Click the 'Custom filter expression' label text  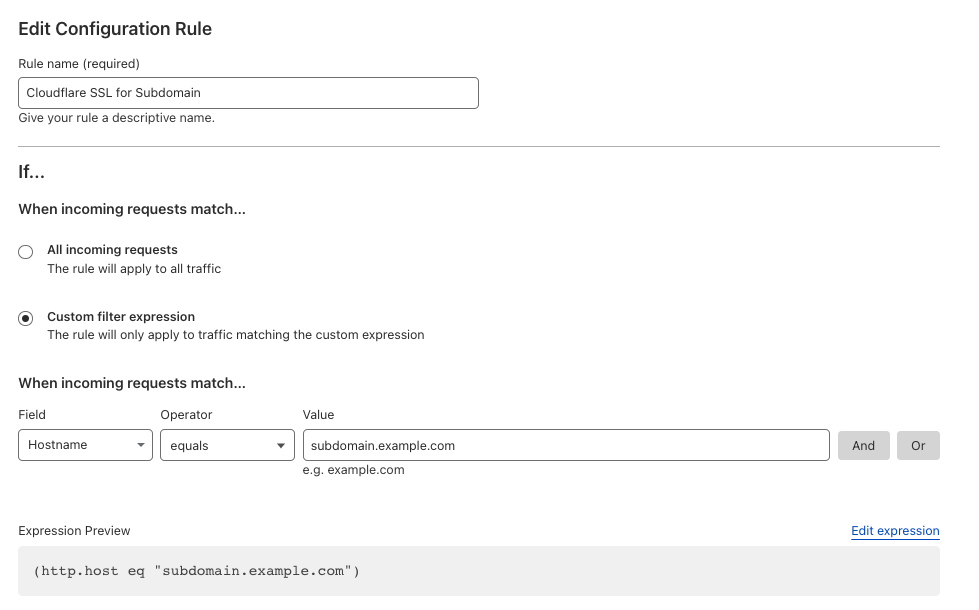point(121,317)
